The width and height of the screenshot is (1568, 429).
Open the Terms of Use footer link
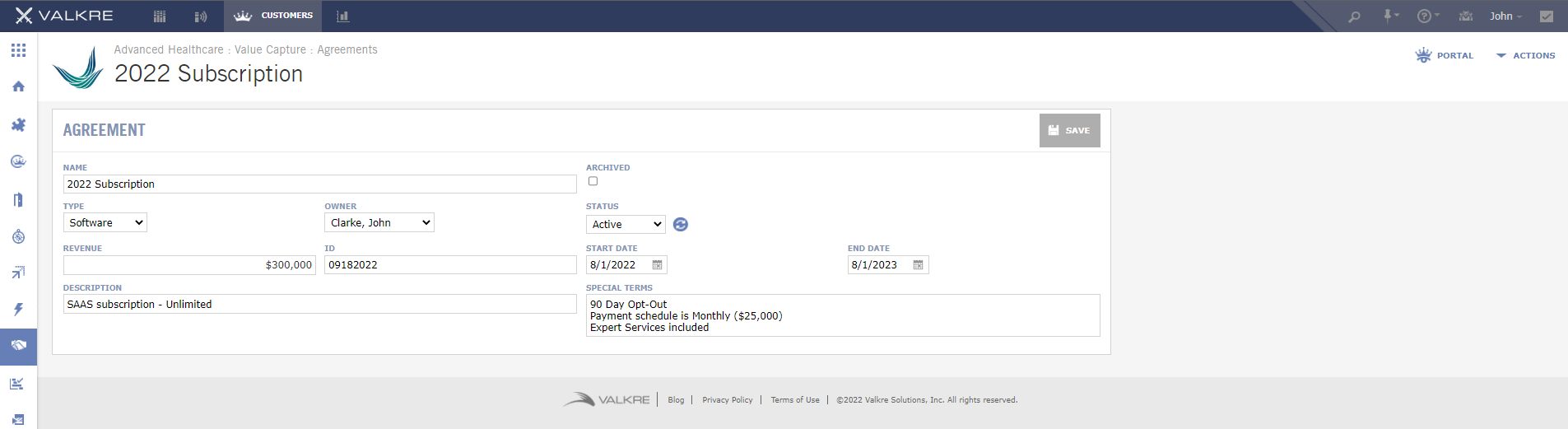(795, 400)
